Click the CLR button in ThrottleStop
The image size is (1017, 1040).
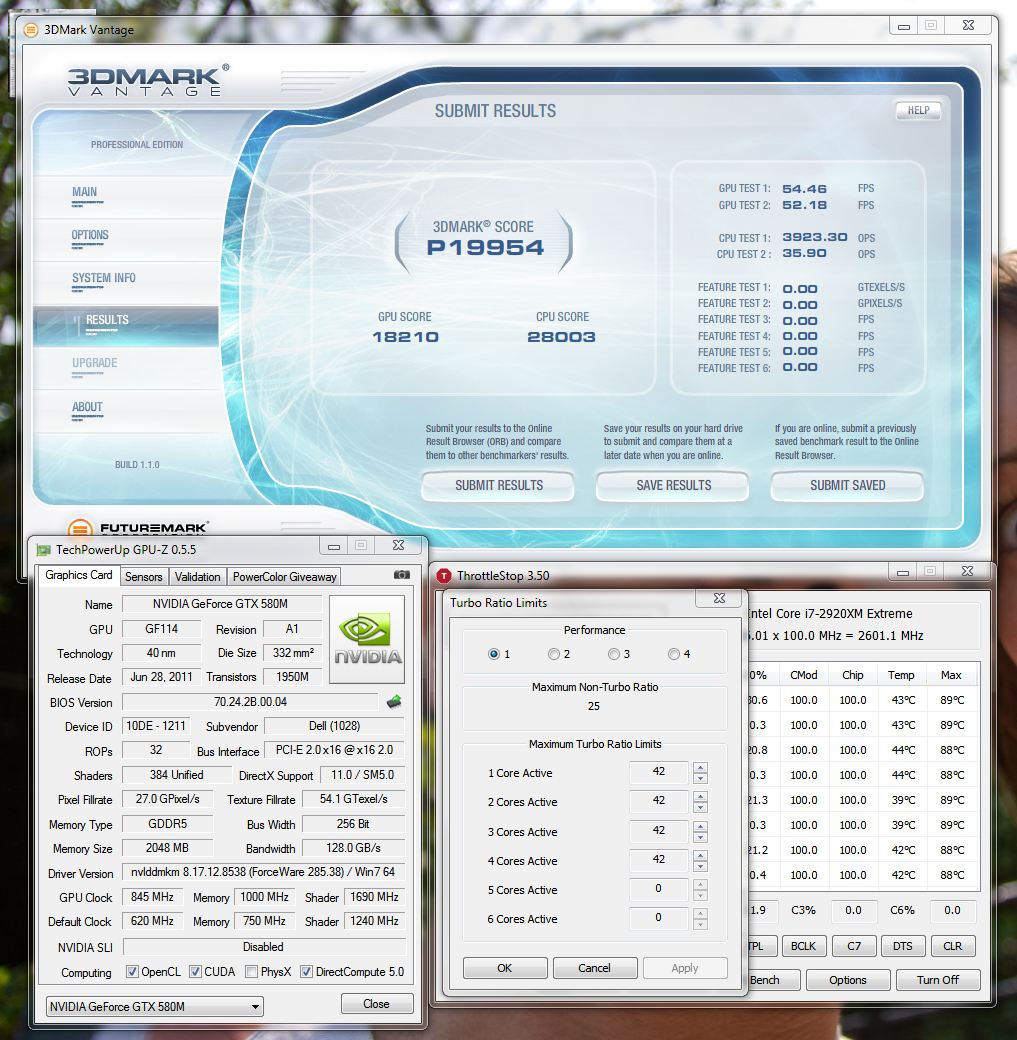(953, 946)
